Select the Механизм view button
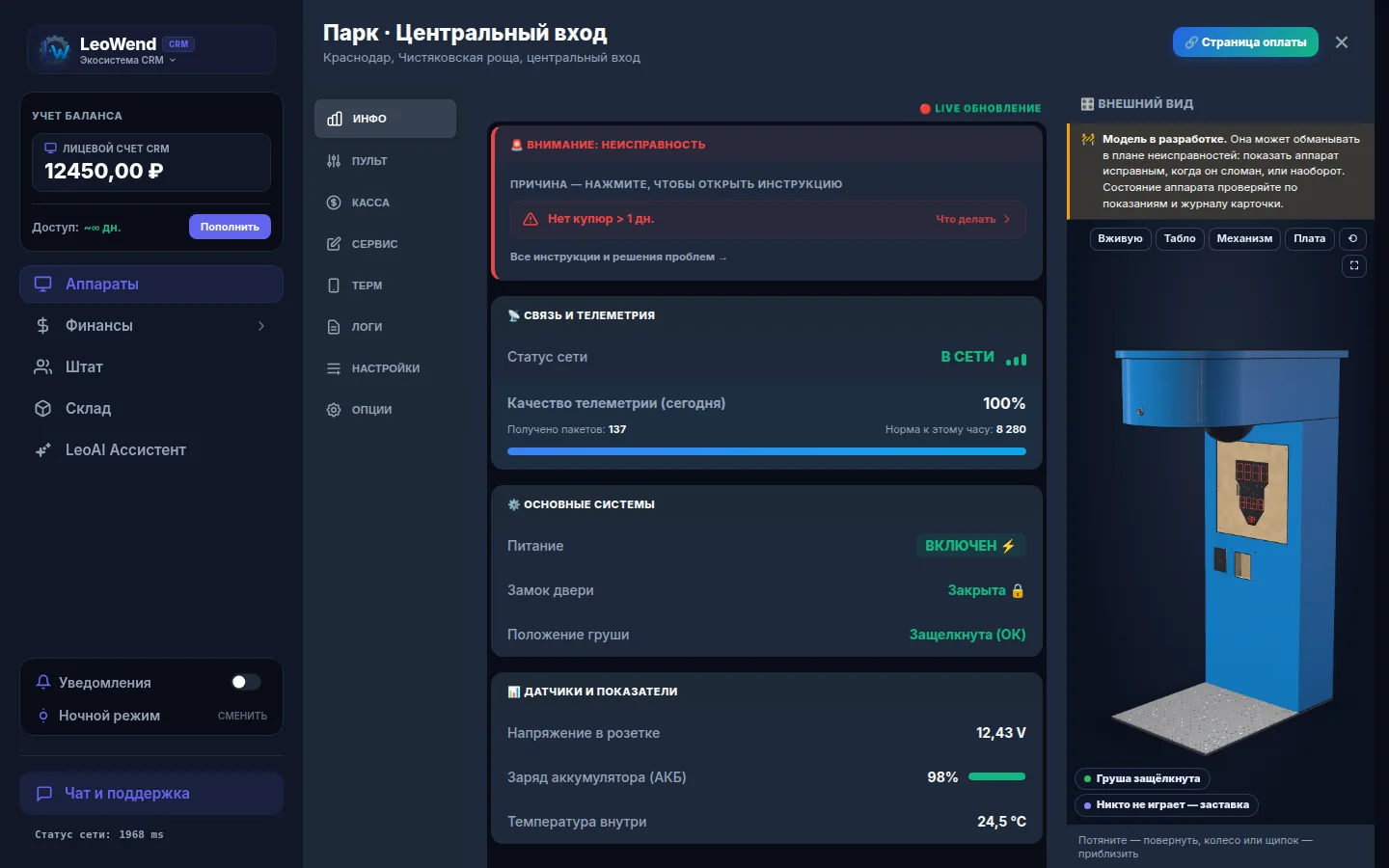This screenshot has height=868, width=1389. point(1244,238)
